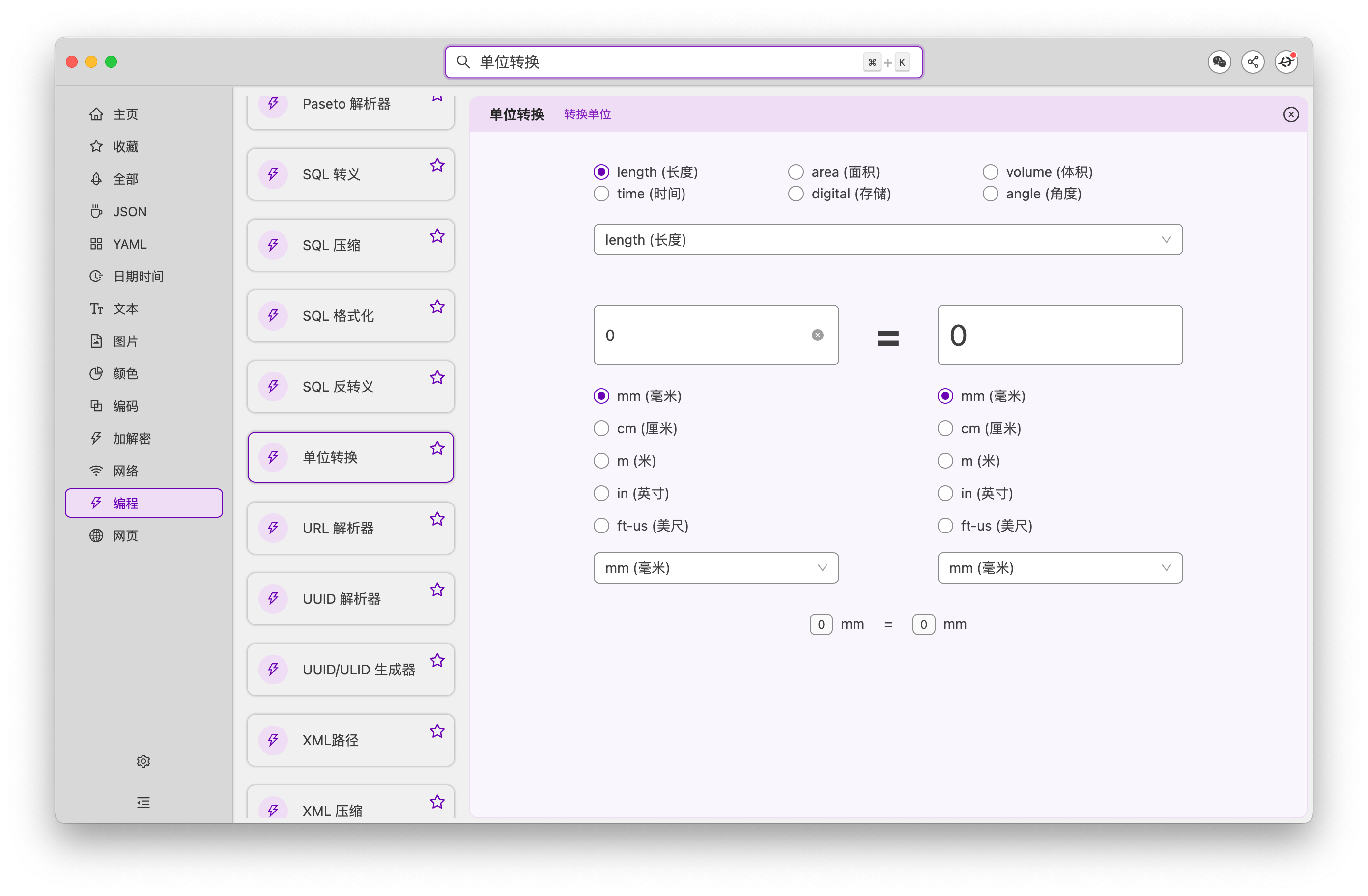Open YAML category in the sidebar

143,244
